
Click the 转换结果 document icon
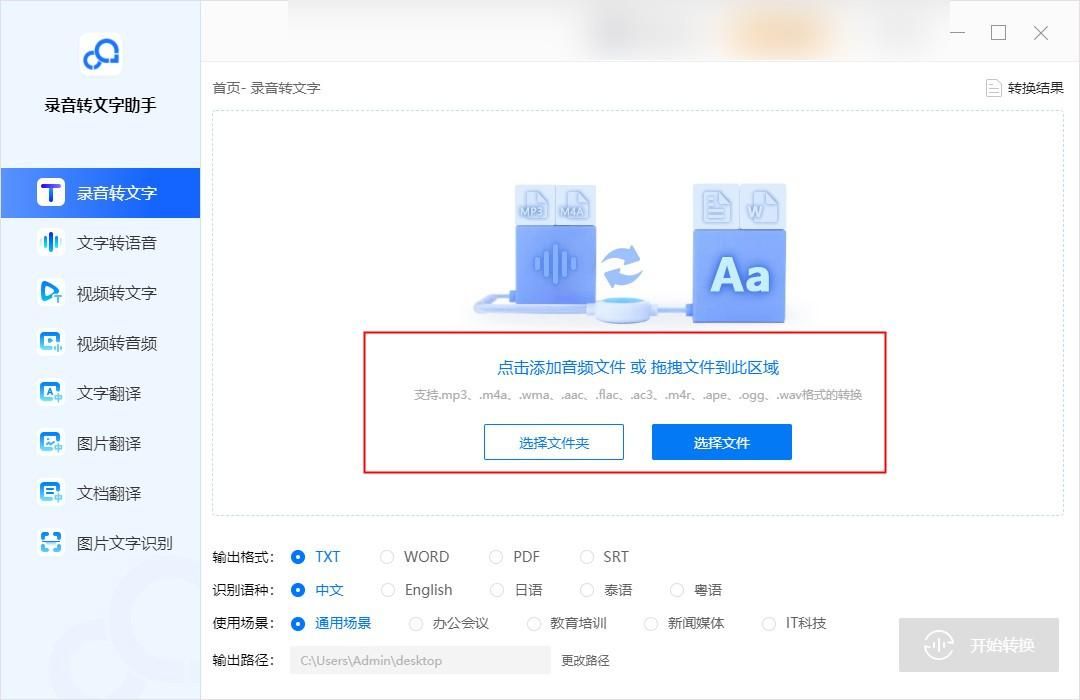pyautogui.click(x=993, y=88)
